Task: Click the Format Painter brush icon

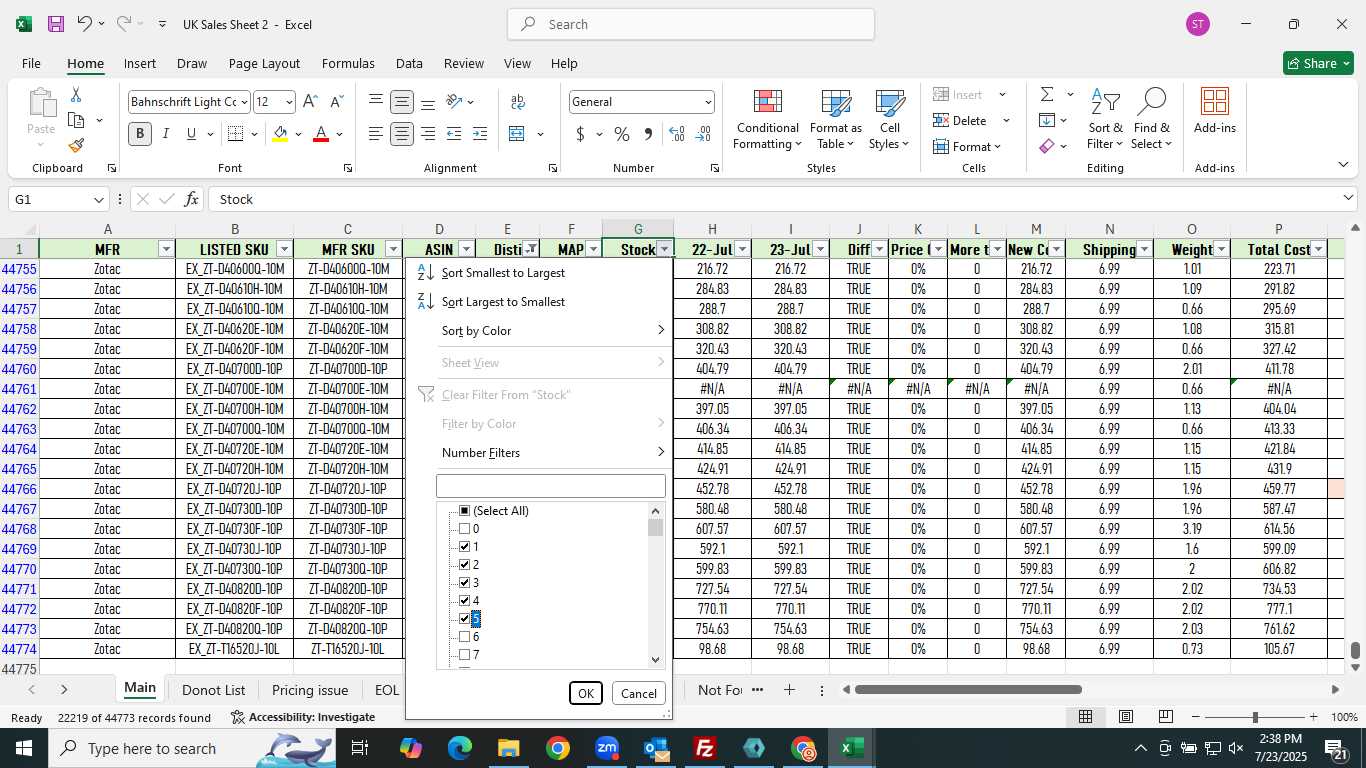Action: [76, 146]
